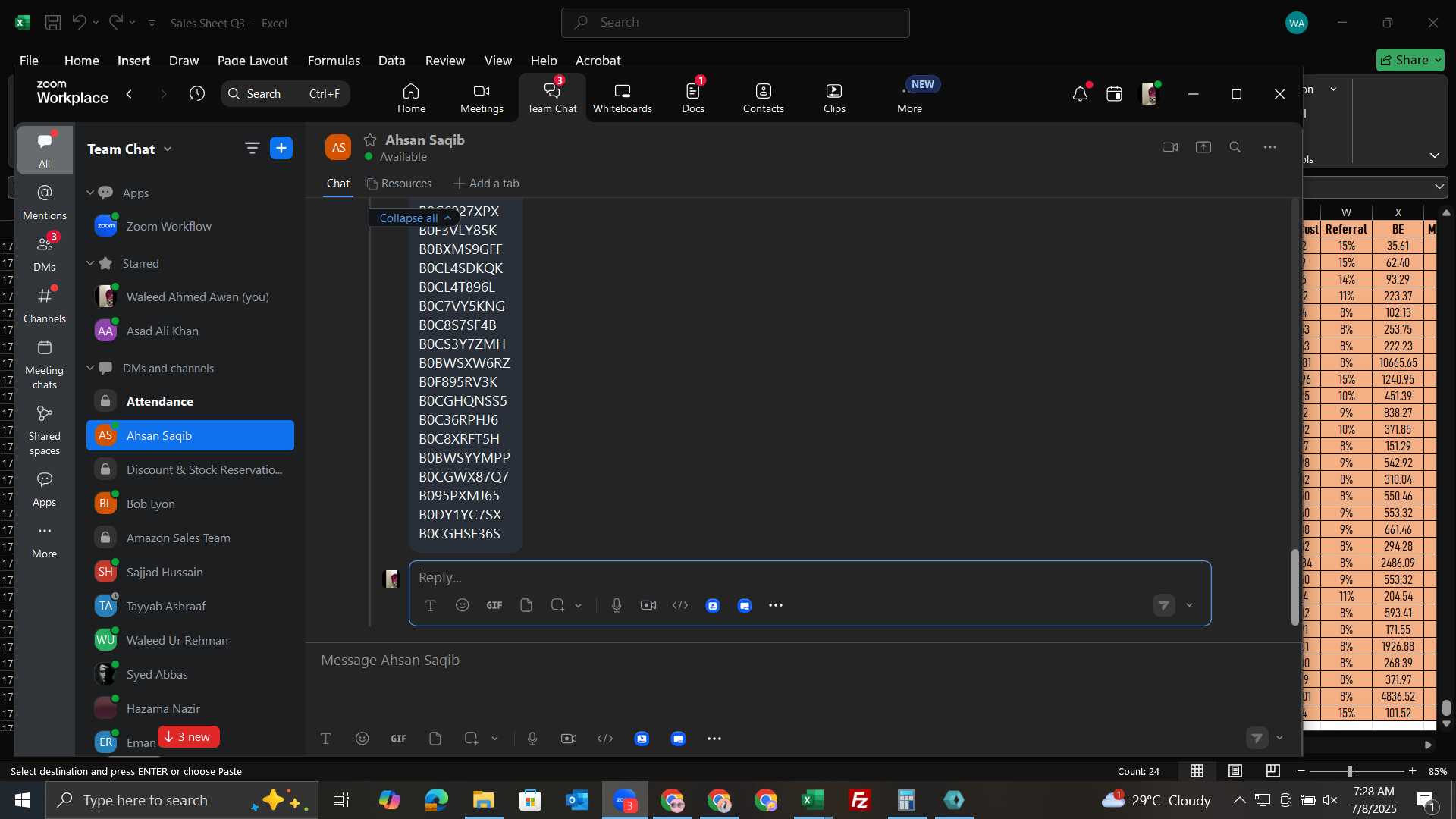Click the notifications bell icon
This screenshot has height=819, width=1456.
pyautogui.click(x=1080, y=94)
